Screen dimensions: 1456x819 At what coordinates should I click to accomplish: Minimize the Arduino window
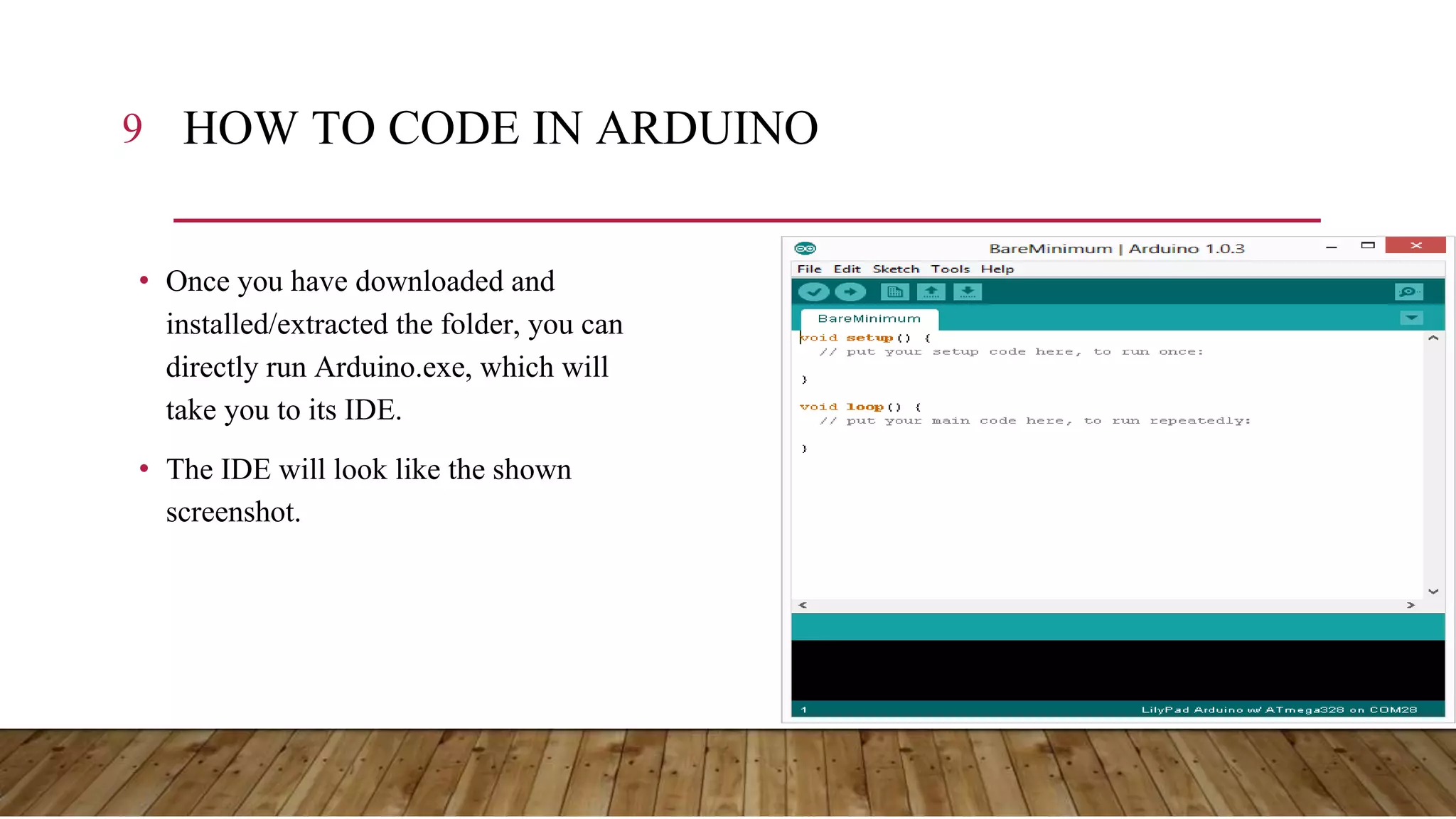coord(1332,247)
